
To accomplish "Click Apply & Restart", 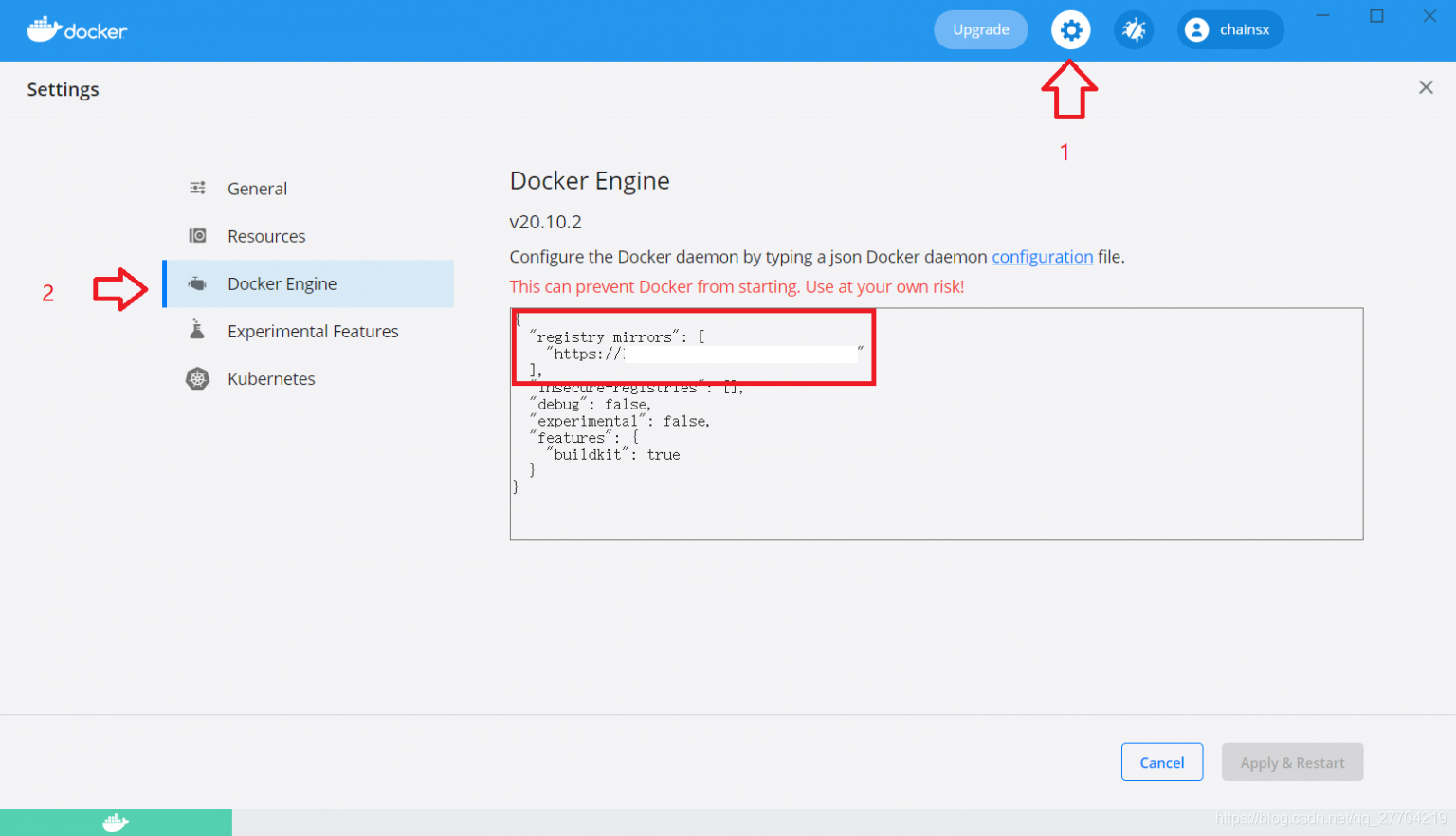I will point(1292,762).
